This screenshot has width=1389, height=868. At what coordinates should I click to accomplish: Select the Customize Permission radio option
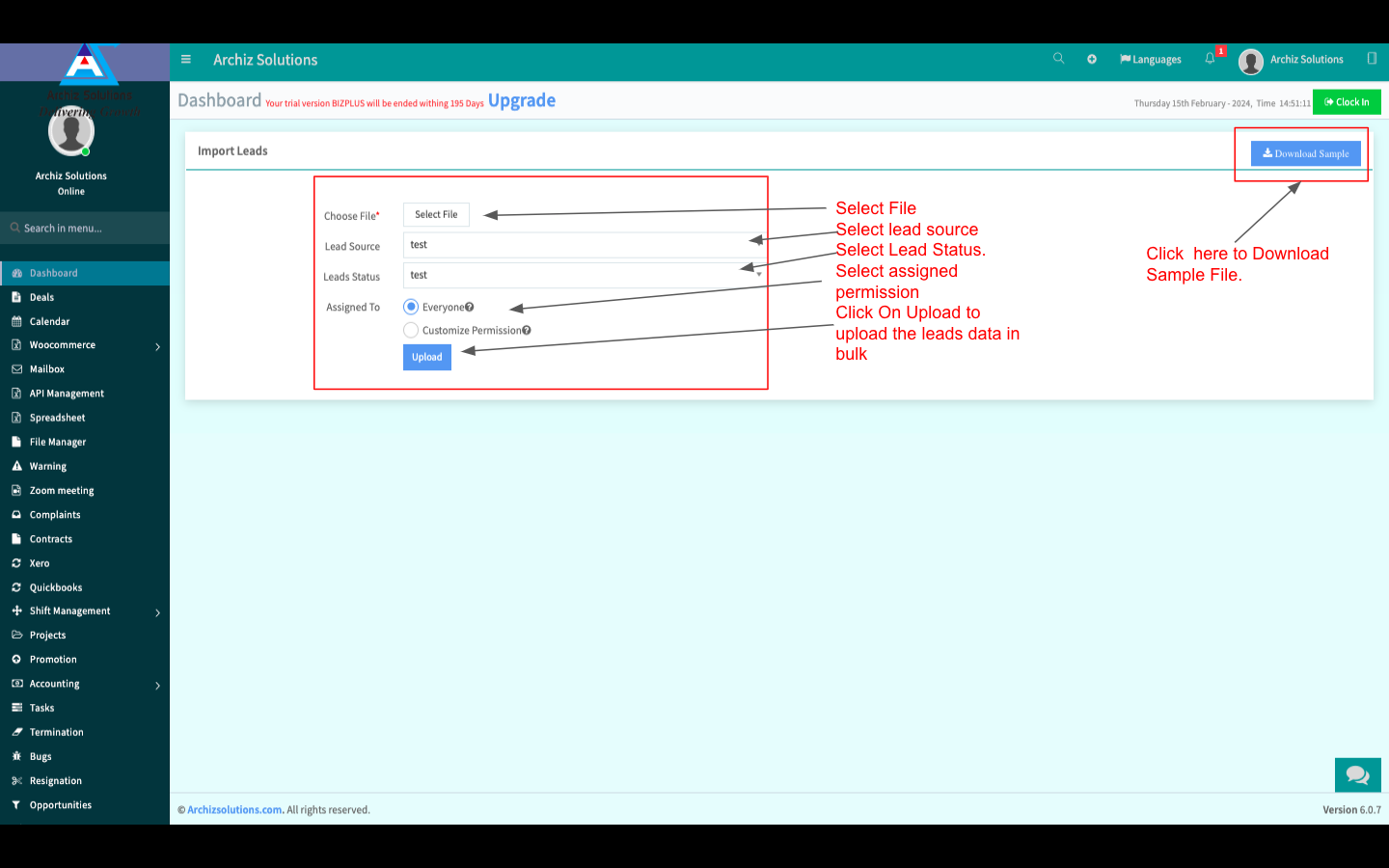click(411, 331)
